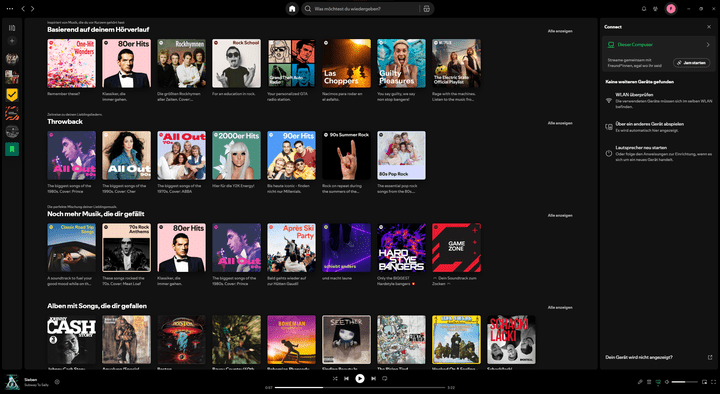
Task: Toggle repeat mode
Action: (385, 378)
